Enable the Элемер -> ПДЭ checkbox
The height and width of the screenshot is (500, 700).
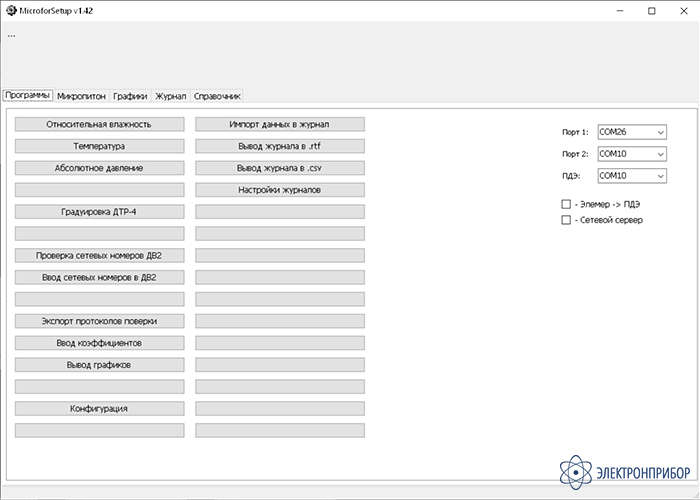point(566,204)
